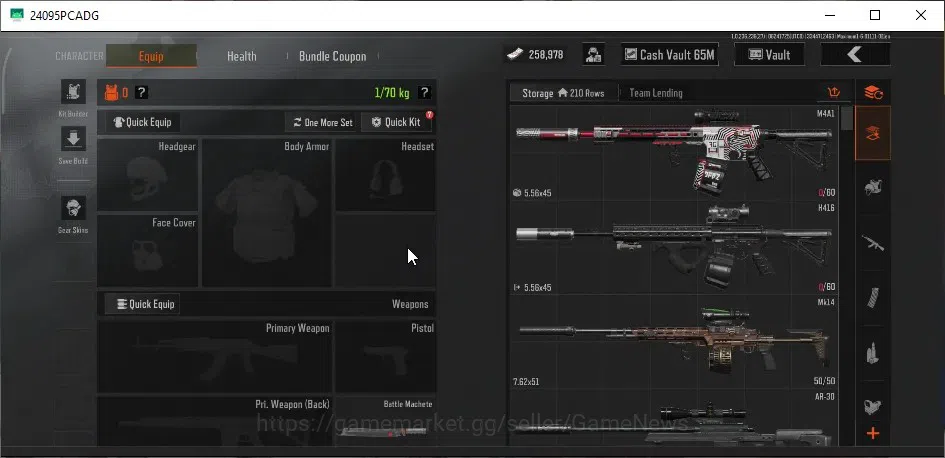Click the auto-sort stack icon in sidebar

873,93
